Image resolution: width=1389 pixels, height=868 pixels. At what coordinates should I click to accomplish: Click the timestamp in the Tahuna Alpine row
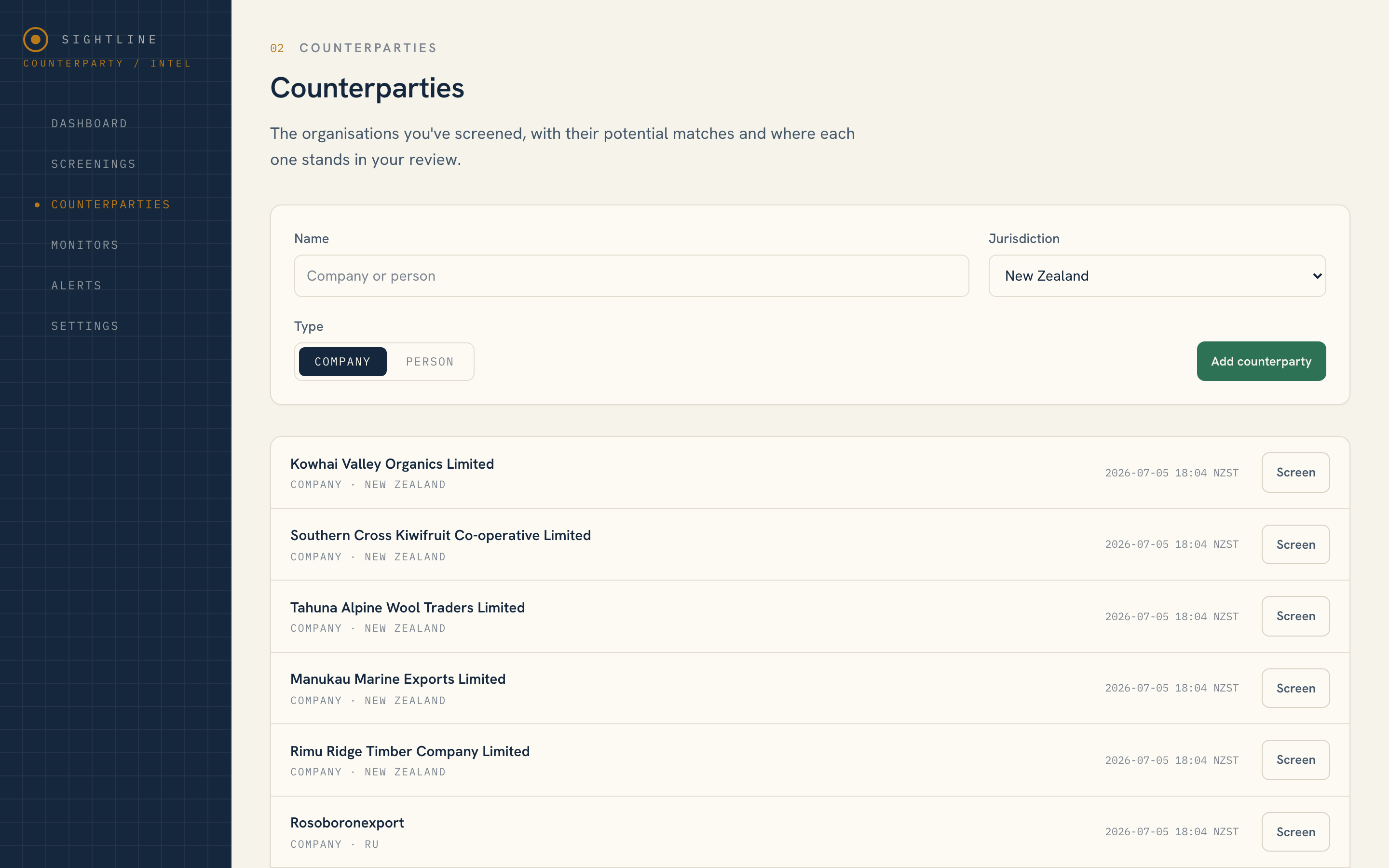point(1171,617)
